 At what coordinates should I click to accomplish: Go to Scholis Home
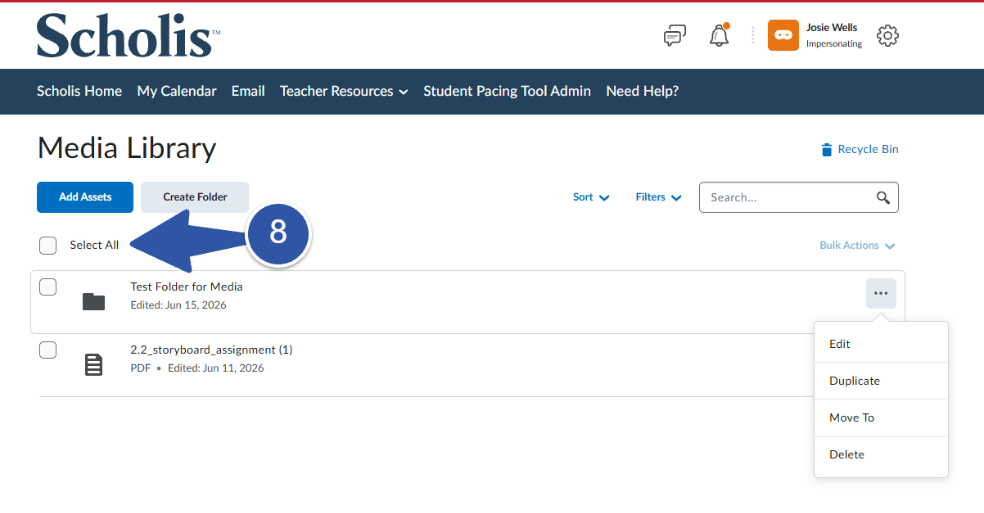click(79, 91)
